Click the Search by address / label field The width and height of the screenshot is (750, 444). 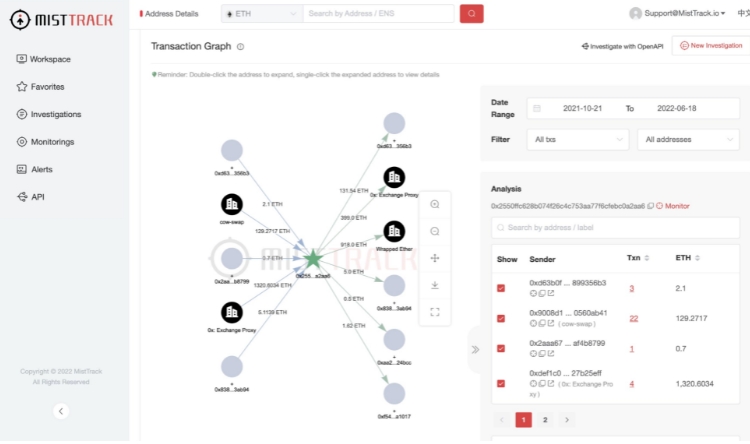[615, 228]
